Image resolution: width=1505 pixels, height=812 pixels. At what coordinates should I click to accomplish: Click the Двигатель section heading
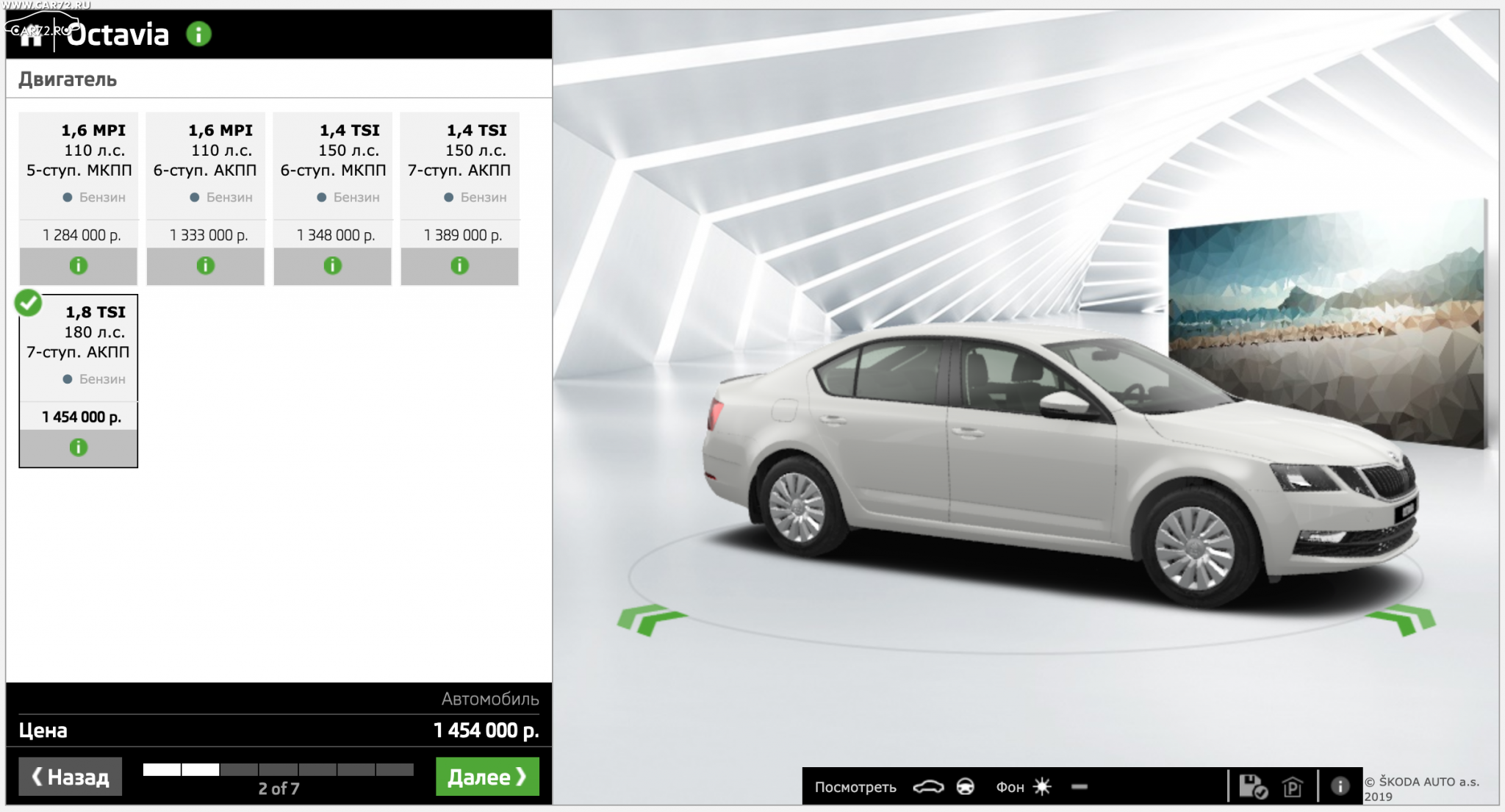tap(68, 79)
